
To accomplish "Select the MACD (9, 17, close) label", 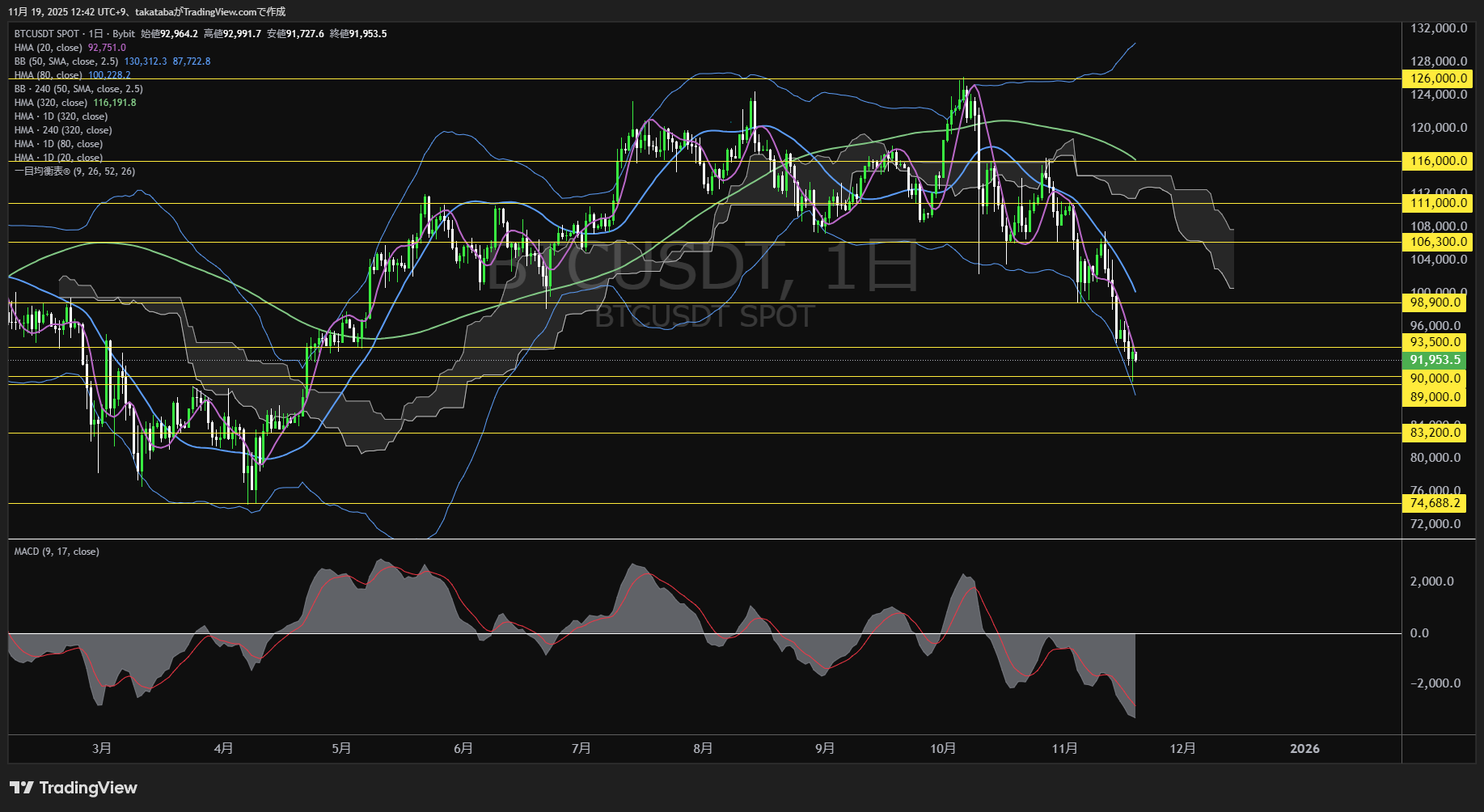I will pyautogui.click(x=57, y=552).
